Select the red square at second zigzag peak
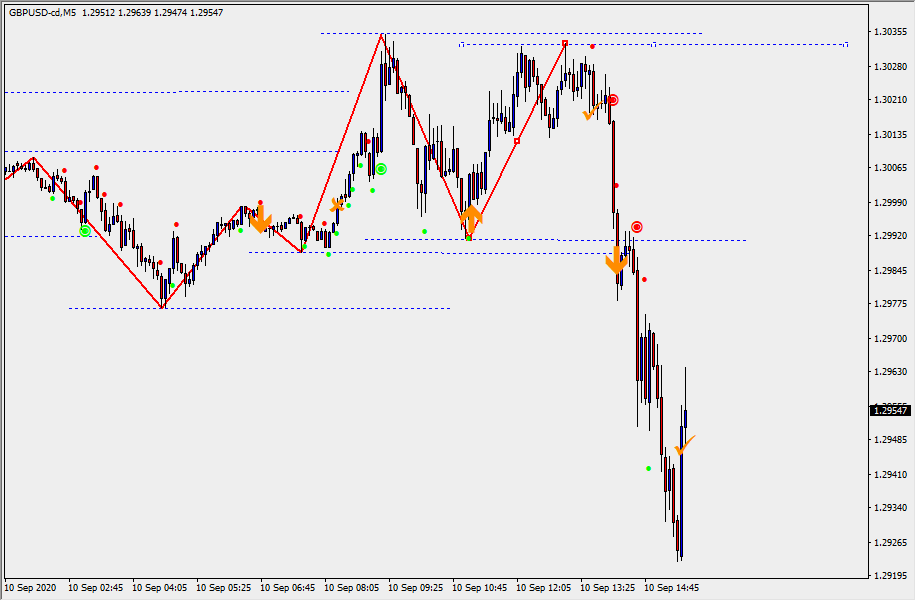916x601 pixels. pyautogui.click(x=565, y=43)
